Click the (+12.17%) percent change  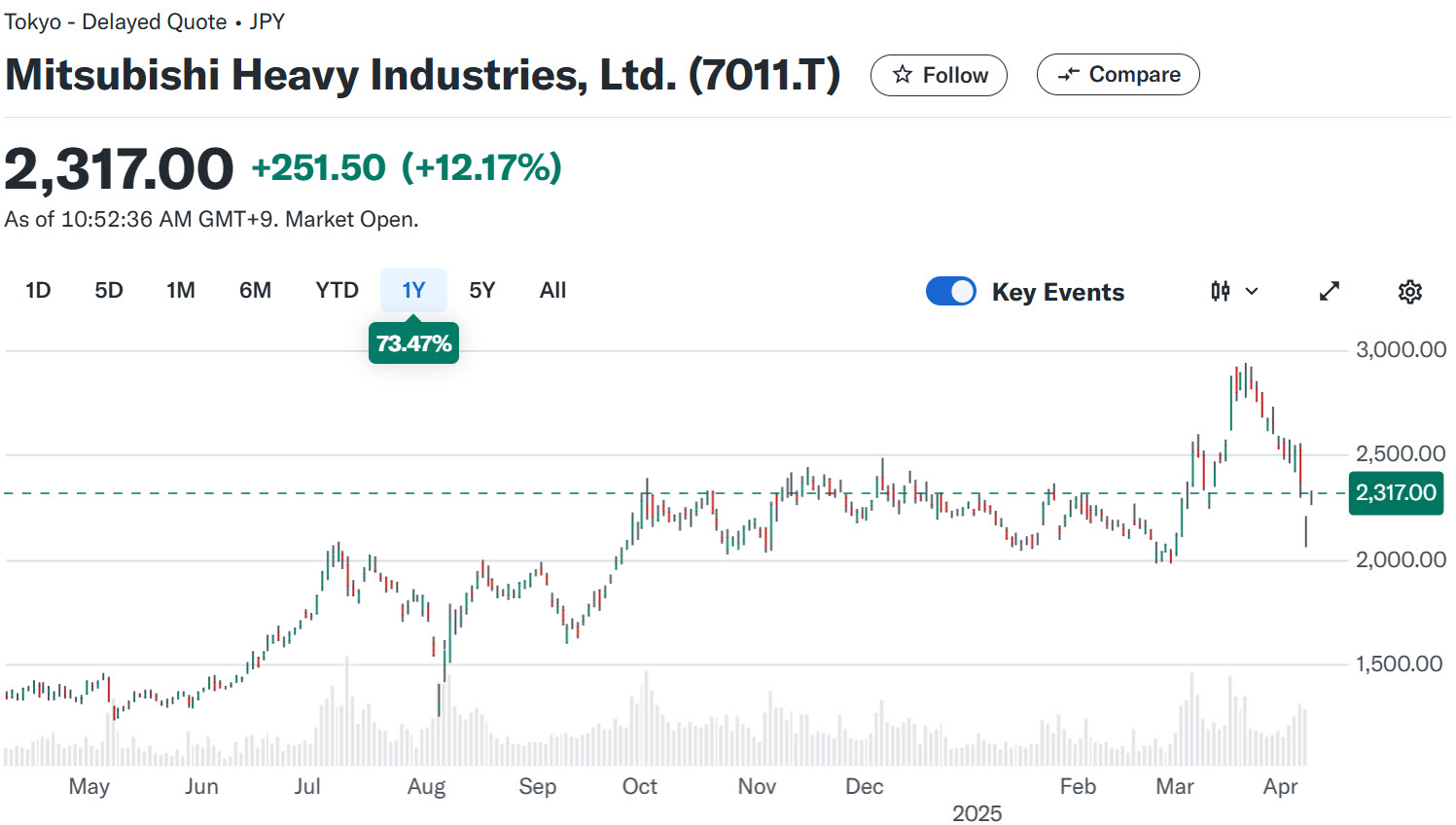tap(482, 167)
